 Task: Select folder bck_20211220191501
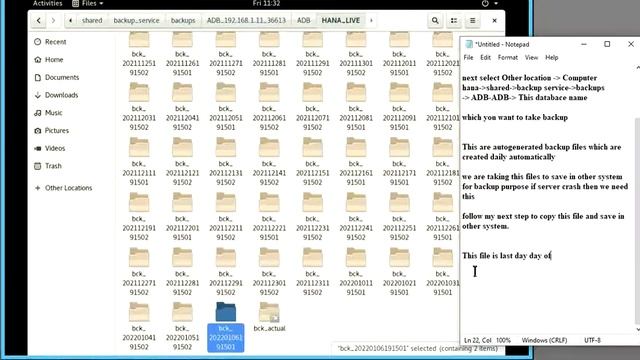pos(182,217)
